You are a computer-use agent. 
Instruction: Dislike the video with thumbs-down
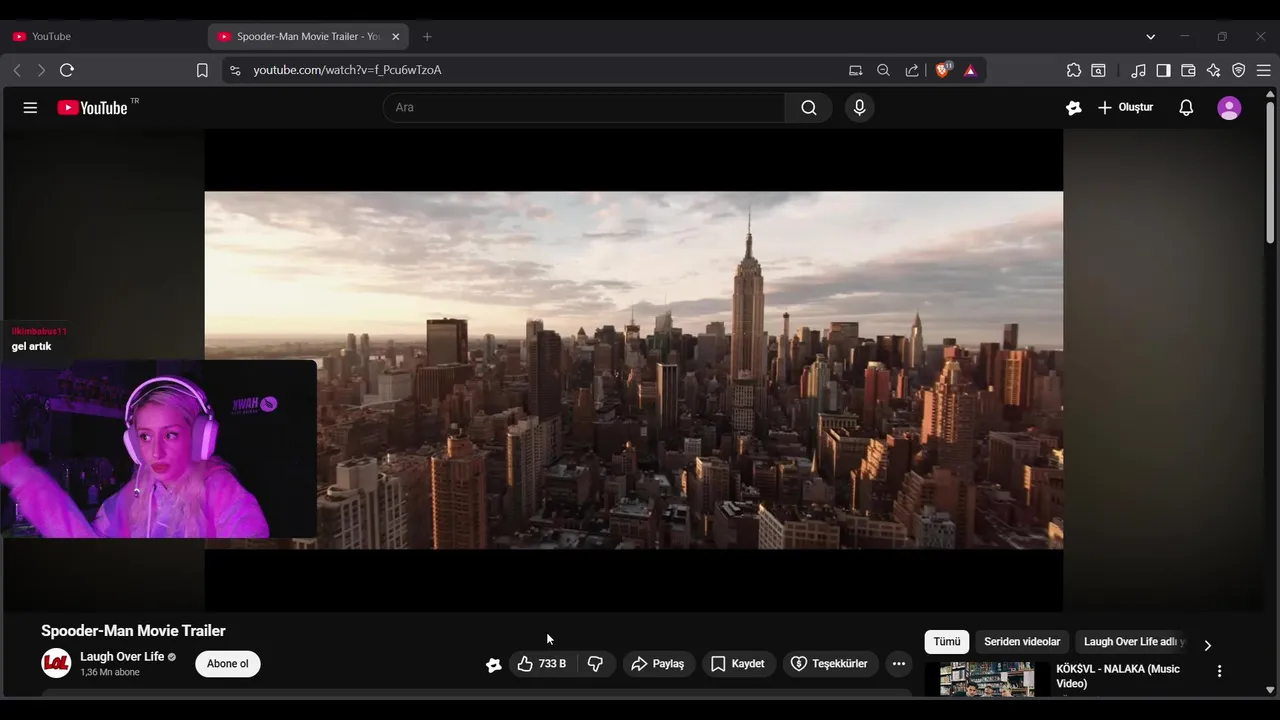click(596, 664)
